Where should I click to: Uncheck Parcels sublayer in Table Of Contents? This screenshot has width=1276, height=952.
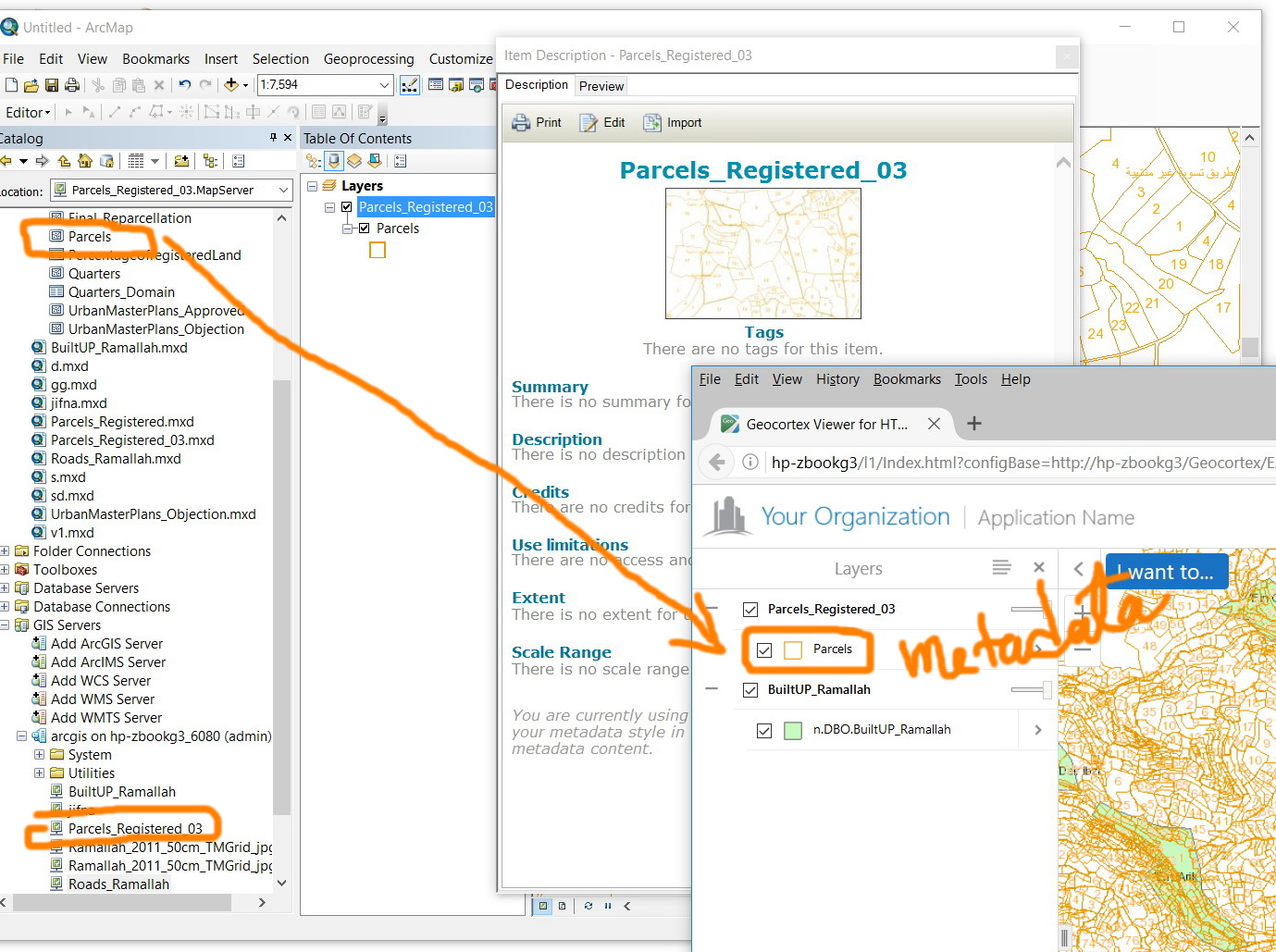[x=365, y=228]
